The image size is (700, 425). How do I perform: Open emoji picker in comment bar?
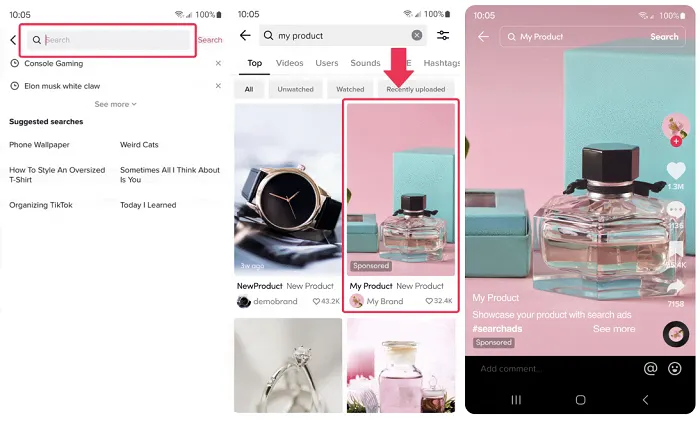click(x=676, y=369)
